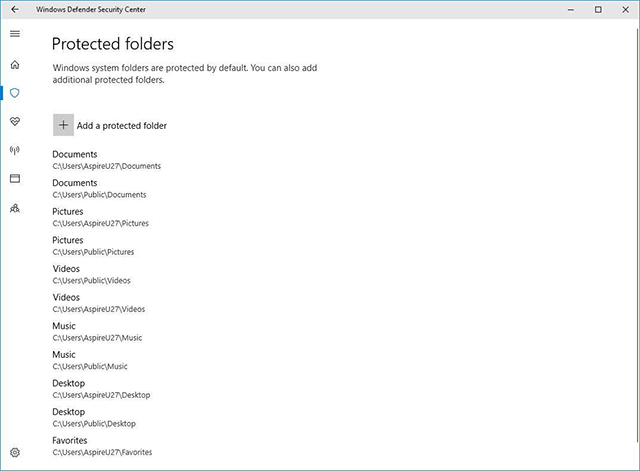Open the hamburger navigation menu
The image size is (640, 471).
point(15,33)
